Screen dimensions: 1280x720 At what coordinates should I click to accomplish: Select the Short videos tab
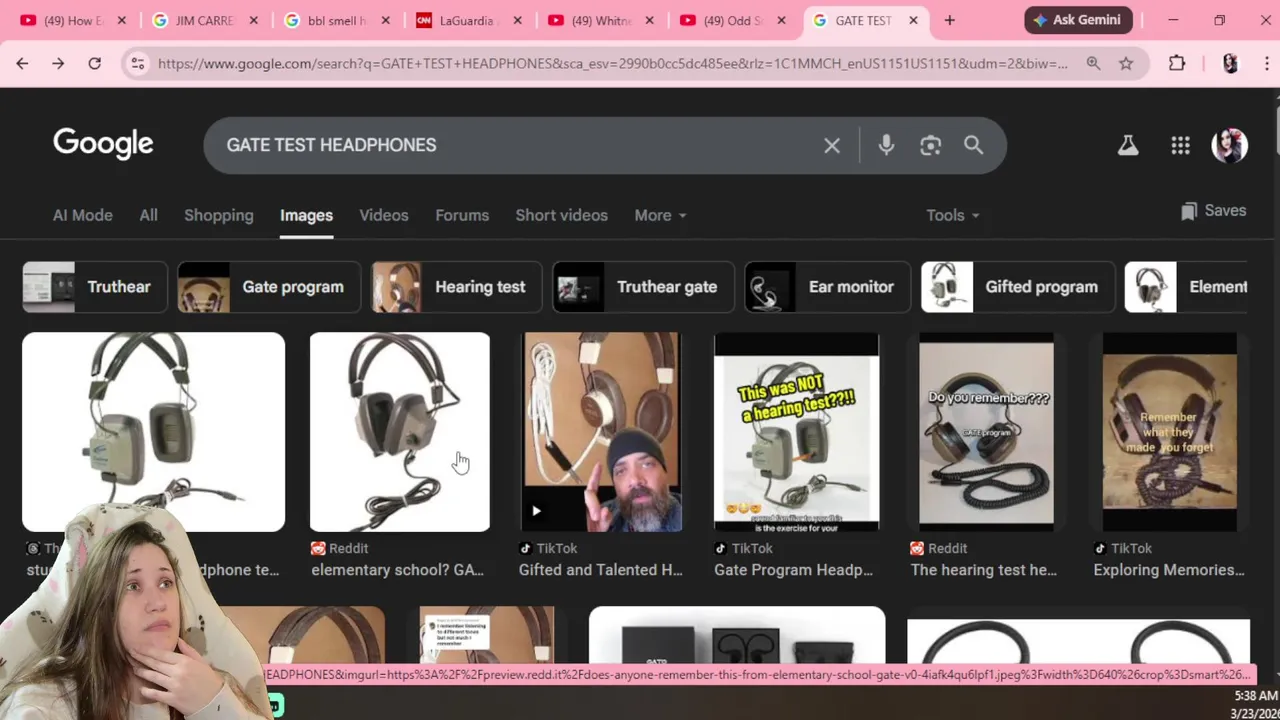coord(561,215)
